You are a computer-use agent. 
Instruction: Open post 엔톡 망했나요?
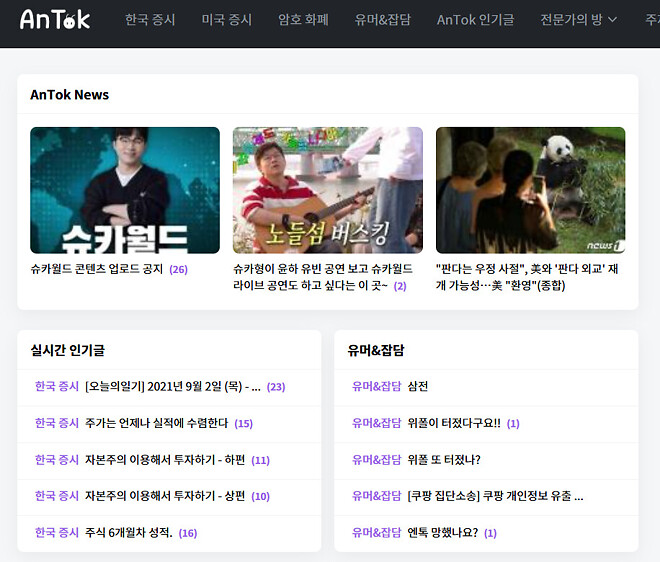point(443,533)
